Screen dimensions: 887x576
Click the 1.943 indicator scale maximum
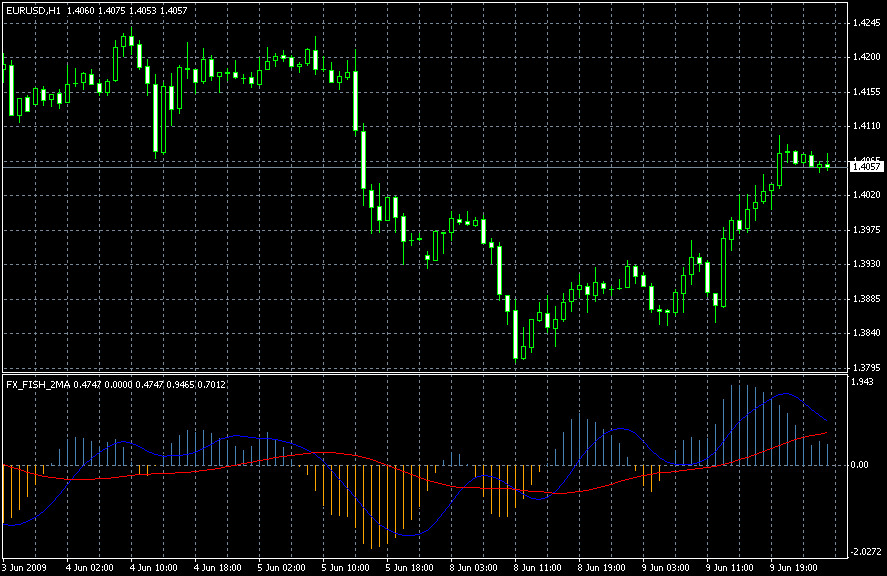click(x=860, y=382)
